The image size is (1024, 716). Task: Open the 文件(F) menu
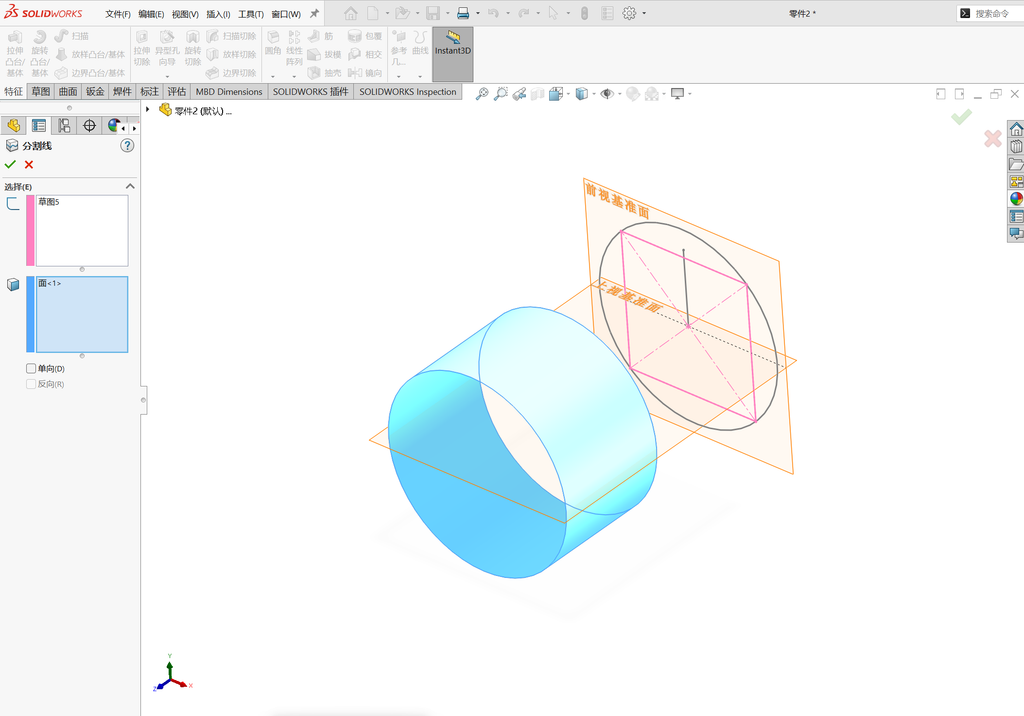tap(118, 14)
